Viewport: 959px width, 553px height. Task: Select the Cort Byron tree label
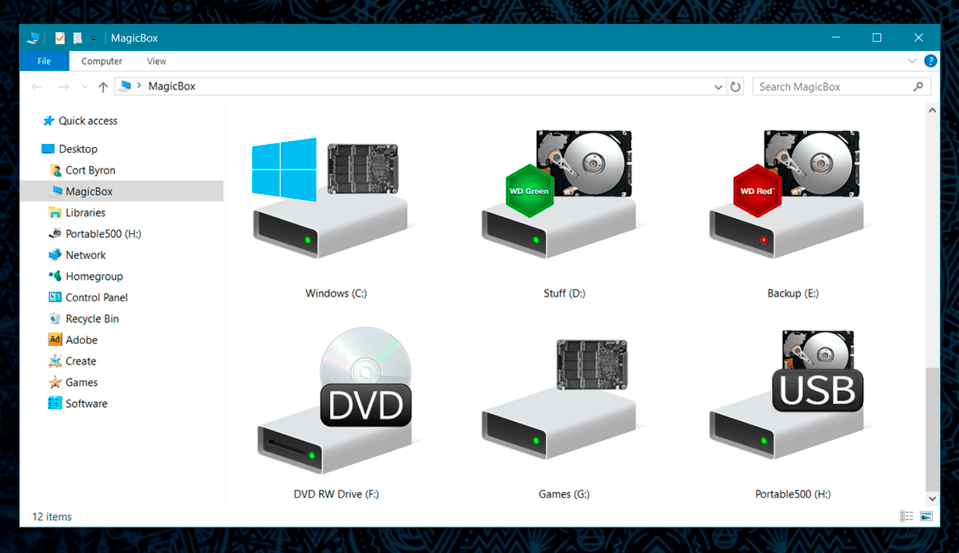[x=91, y=170]
